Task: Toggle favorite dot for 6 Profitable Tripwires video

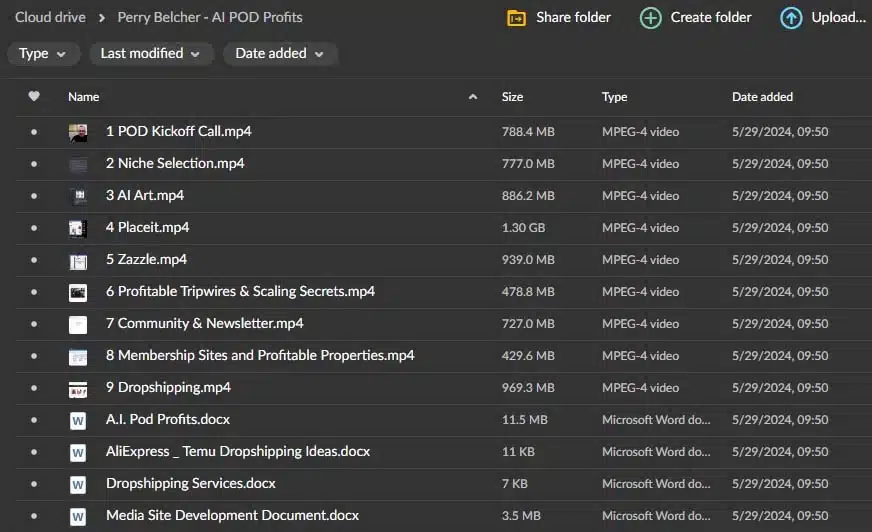Action: pos(34,292)
